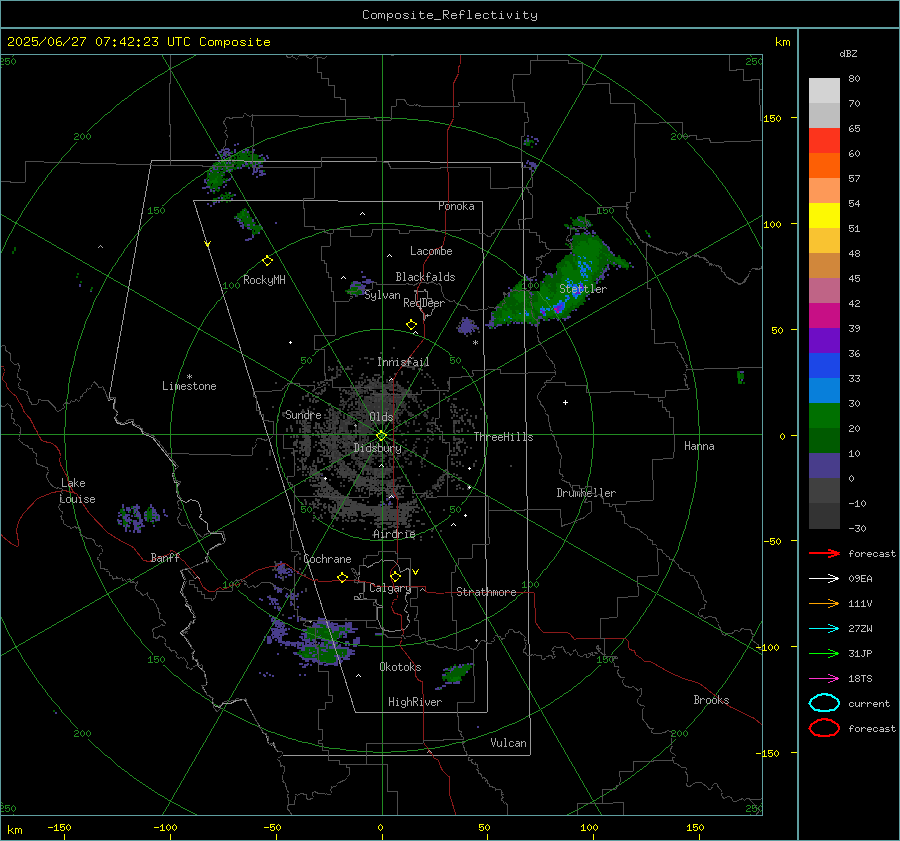Click the red forecast ellipse legend icon

pyautogui.click(x=824, y=728)
